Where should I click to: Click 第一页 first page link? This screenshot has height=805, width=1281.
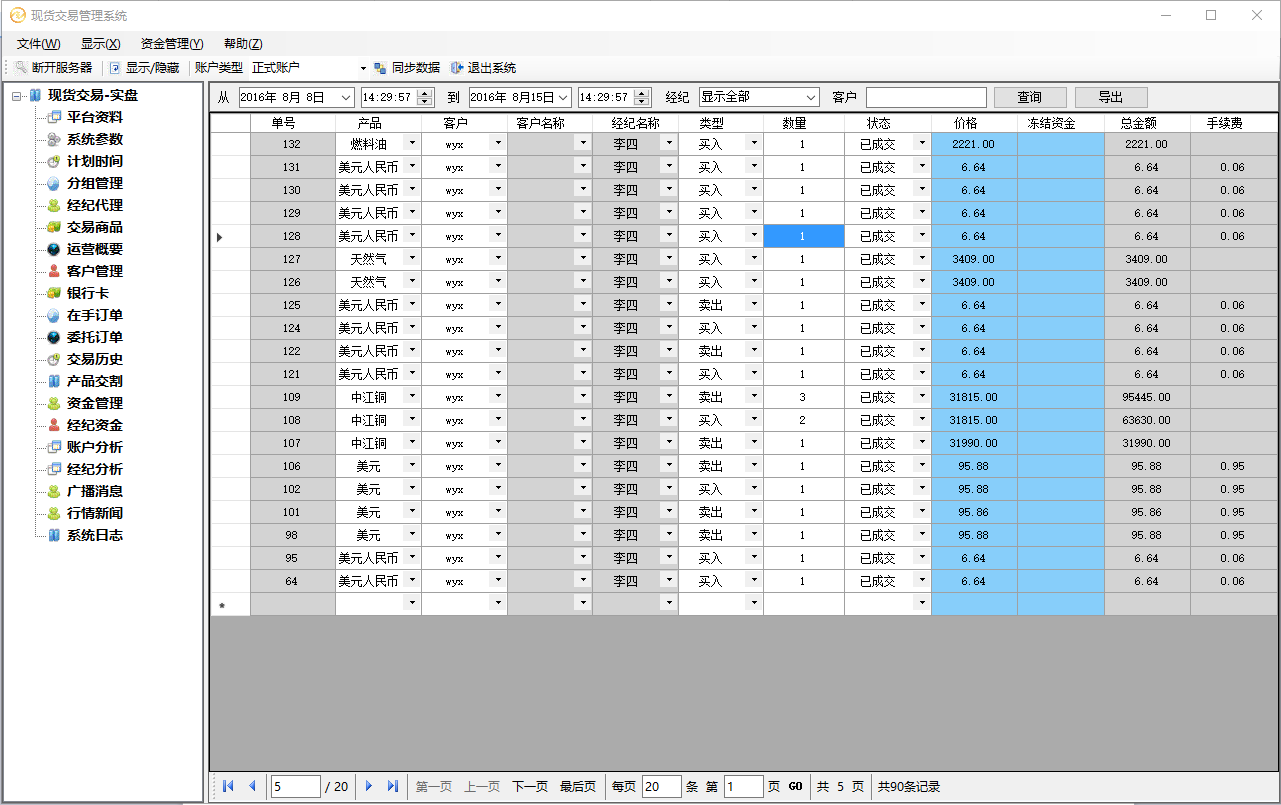[x=434, y=787]
